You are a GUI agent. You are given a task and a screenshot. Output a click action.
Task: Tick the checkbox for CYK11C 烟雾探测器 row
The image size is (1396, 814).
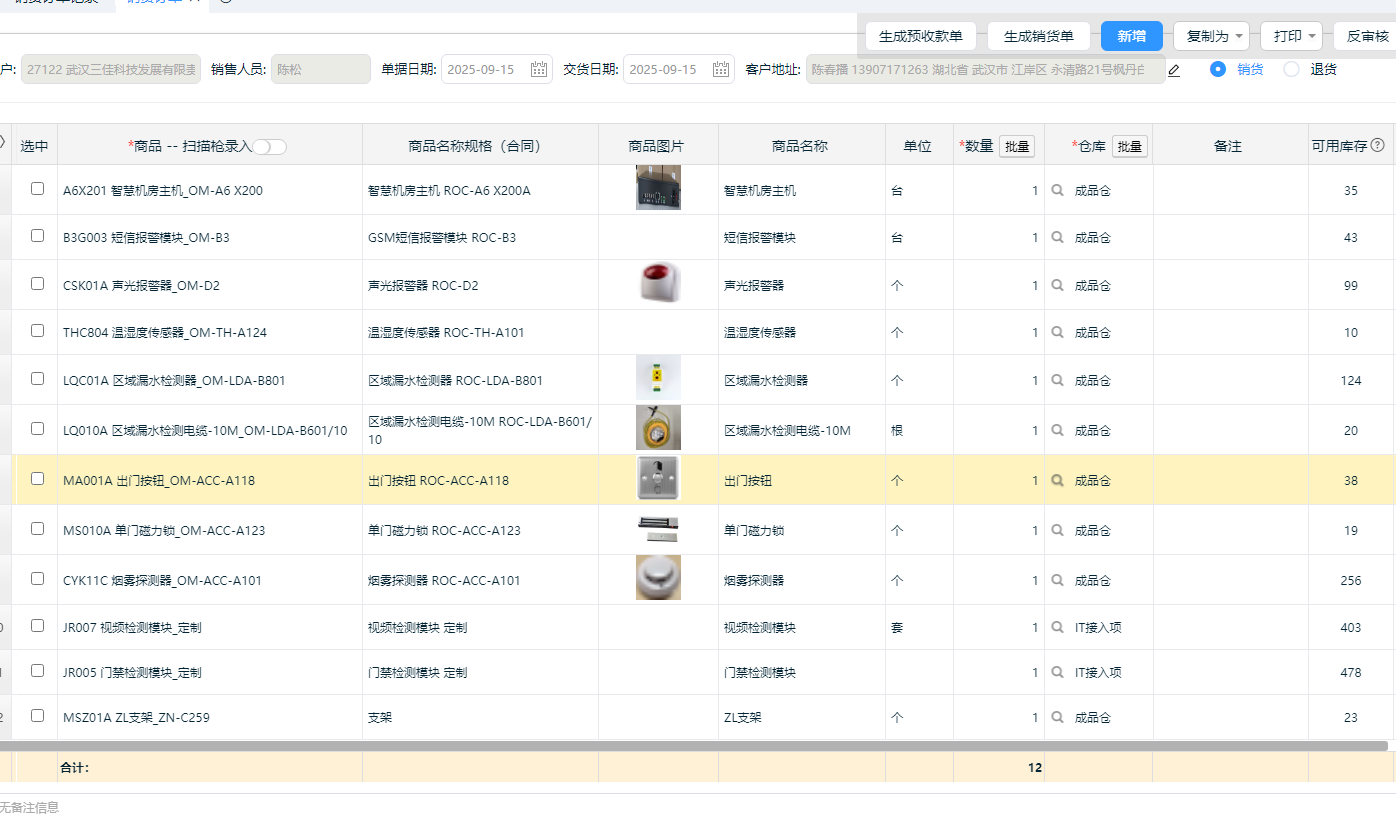coord(38,578)
